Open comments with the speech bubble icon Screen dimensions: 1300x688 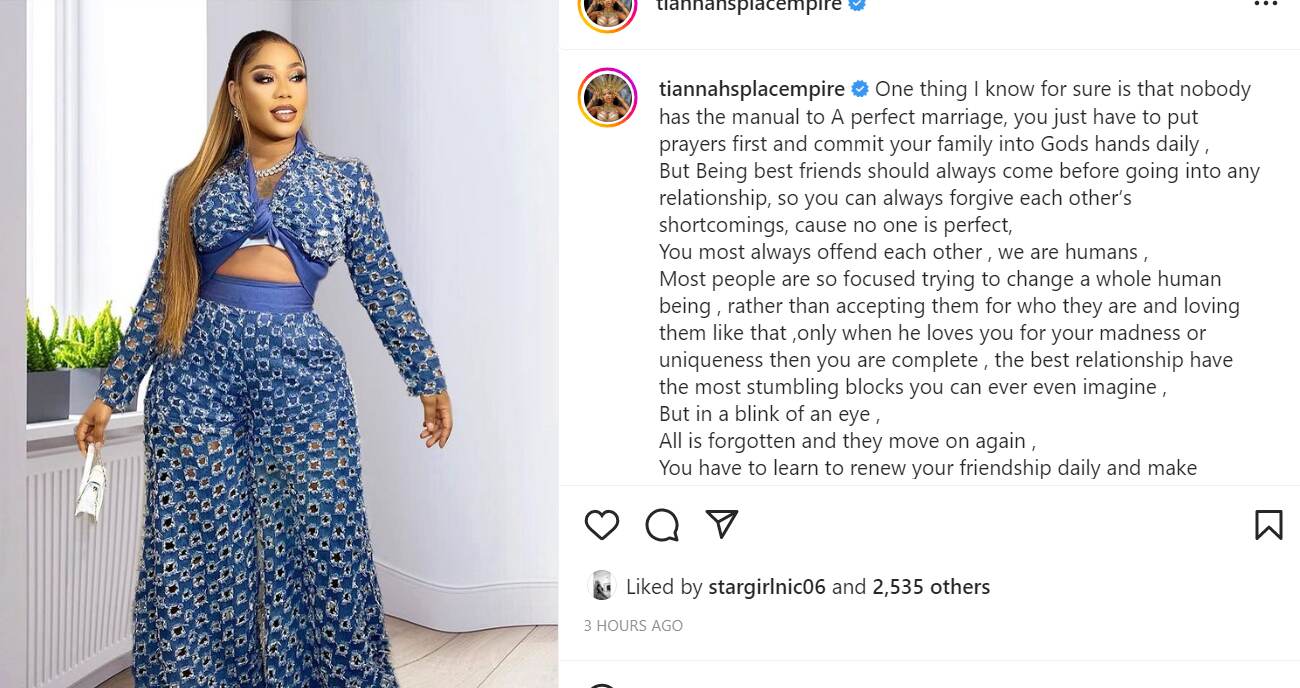click(661, 523)
